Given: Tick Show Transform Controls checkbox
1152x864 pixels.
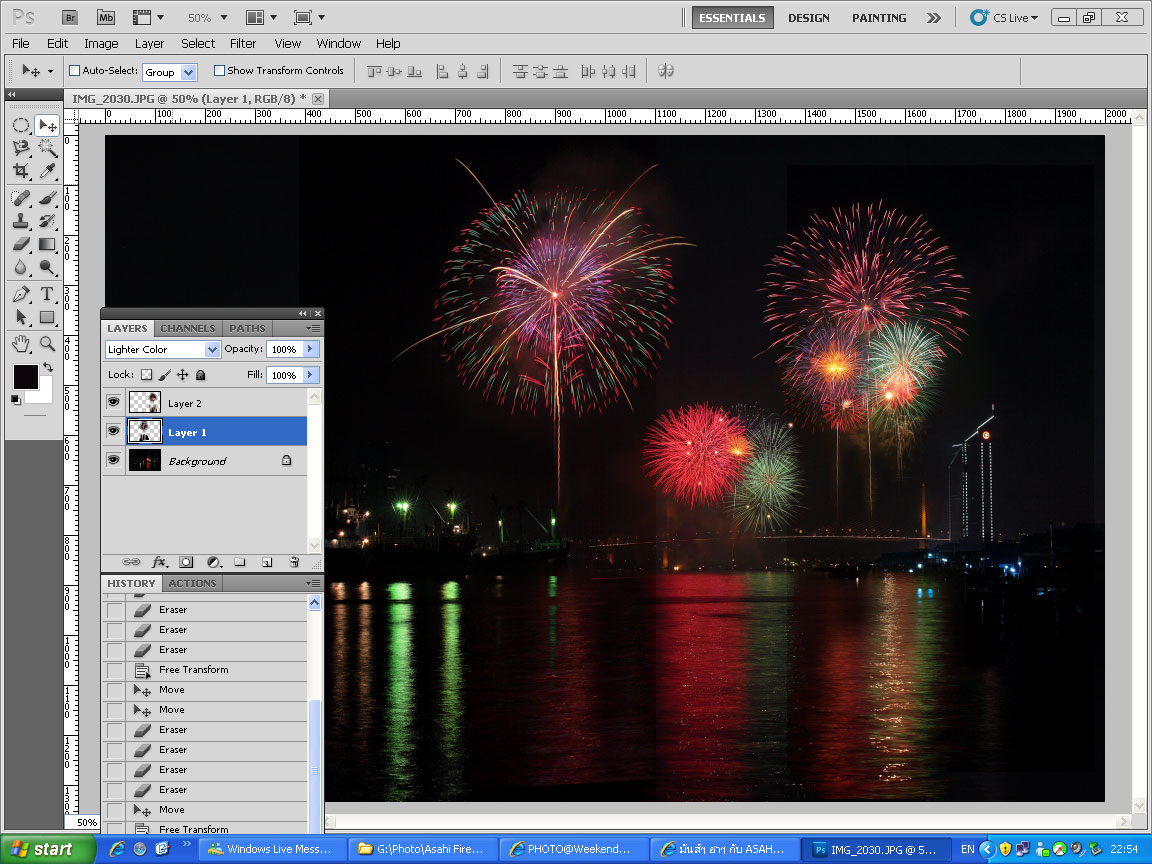Looking at the screenshot, I should click(x=219, y=71).
